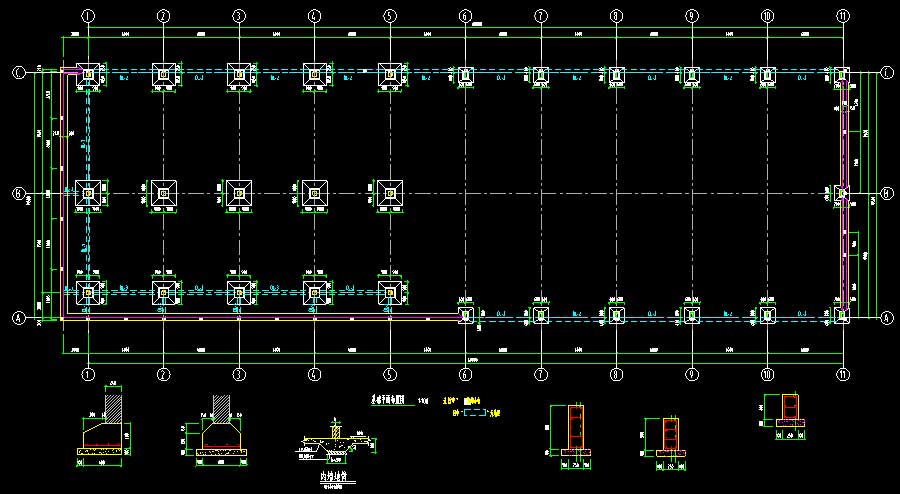Click right-side axis bubble B
Image resolution: width=900 pixels, height=494 pixels.
[887, 194]
